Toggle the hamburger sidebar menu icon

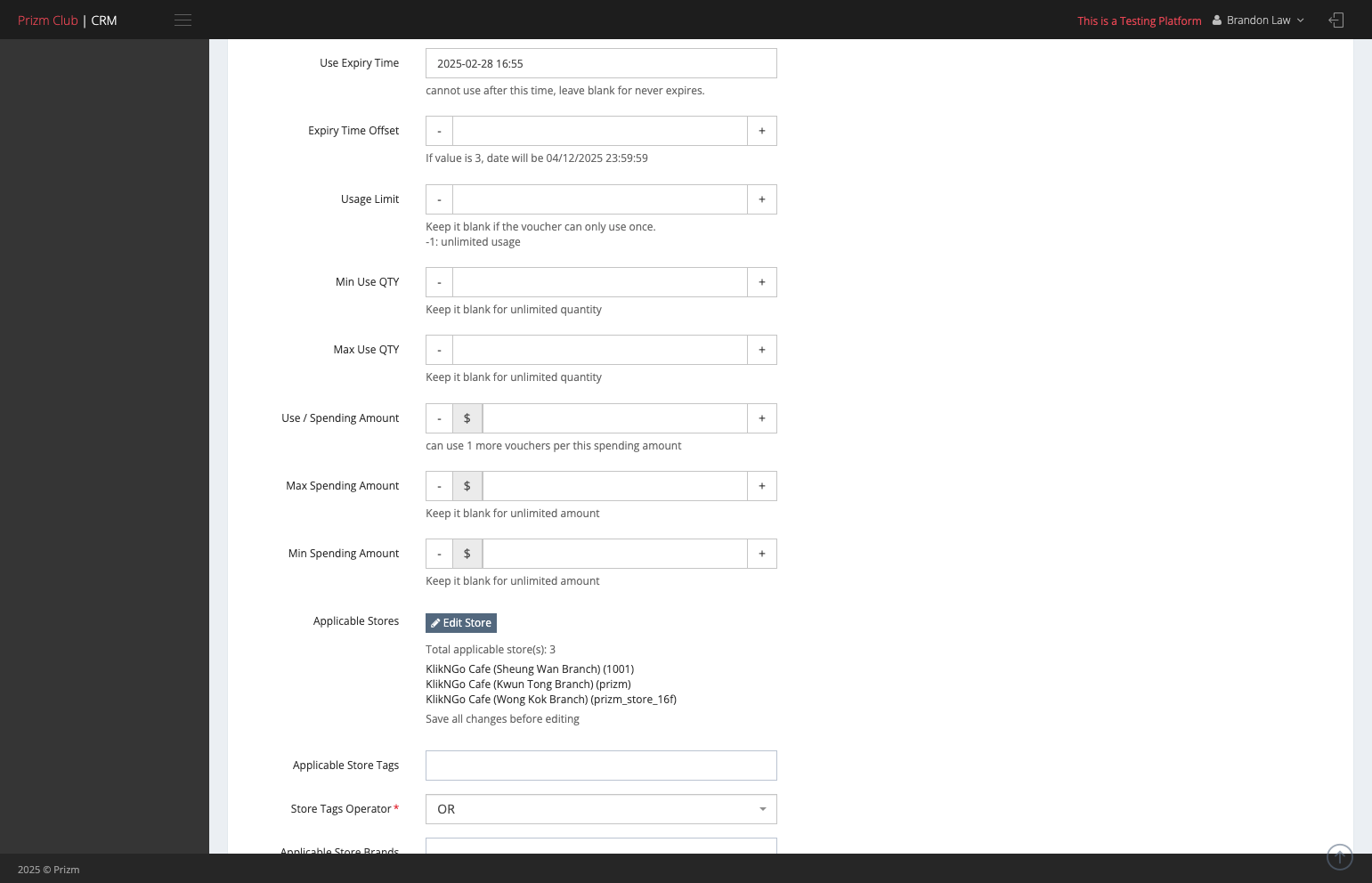coord(183,20)
